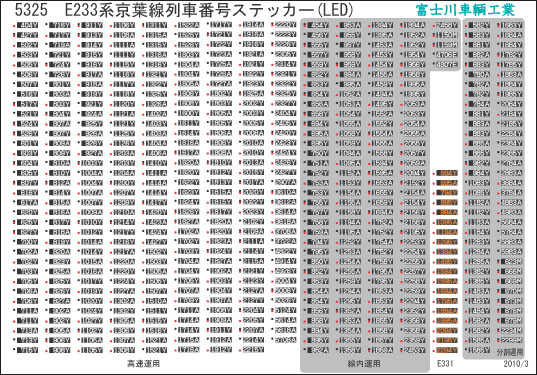Click the 4708E sticker in the gray section
This screenshot has height=375, width=537.
(447, 54)
